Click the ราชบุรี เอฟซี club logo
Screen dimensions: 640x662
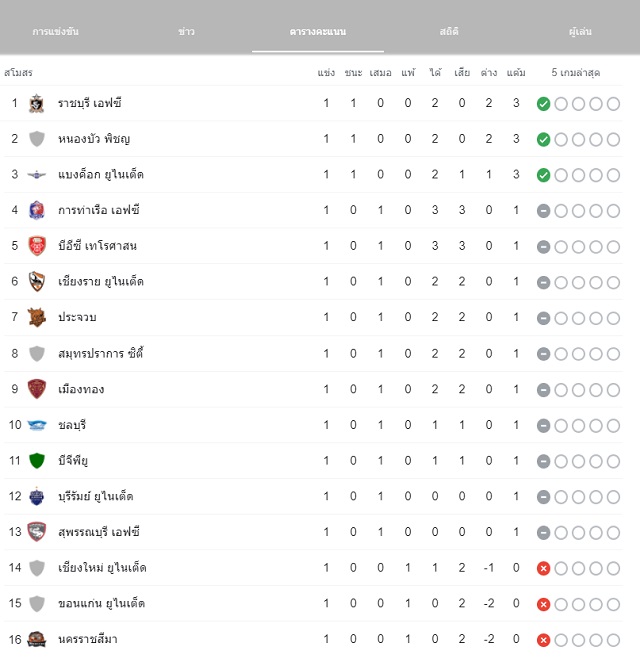tap(36, 103)
